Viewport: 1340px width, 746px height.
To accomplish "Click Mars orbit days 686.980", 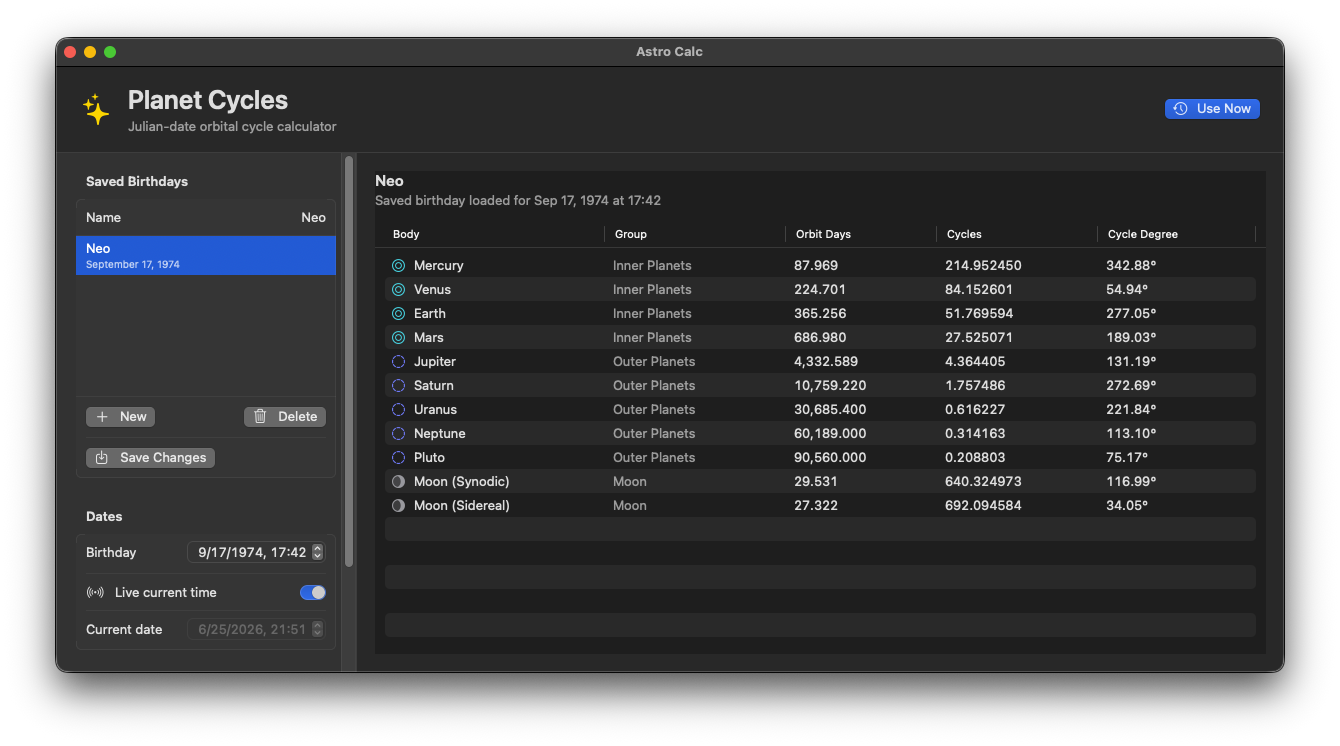I will pyautogui.click(x=819, y=338).
